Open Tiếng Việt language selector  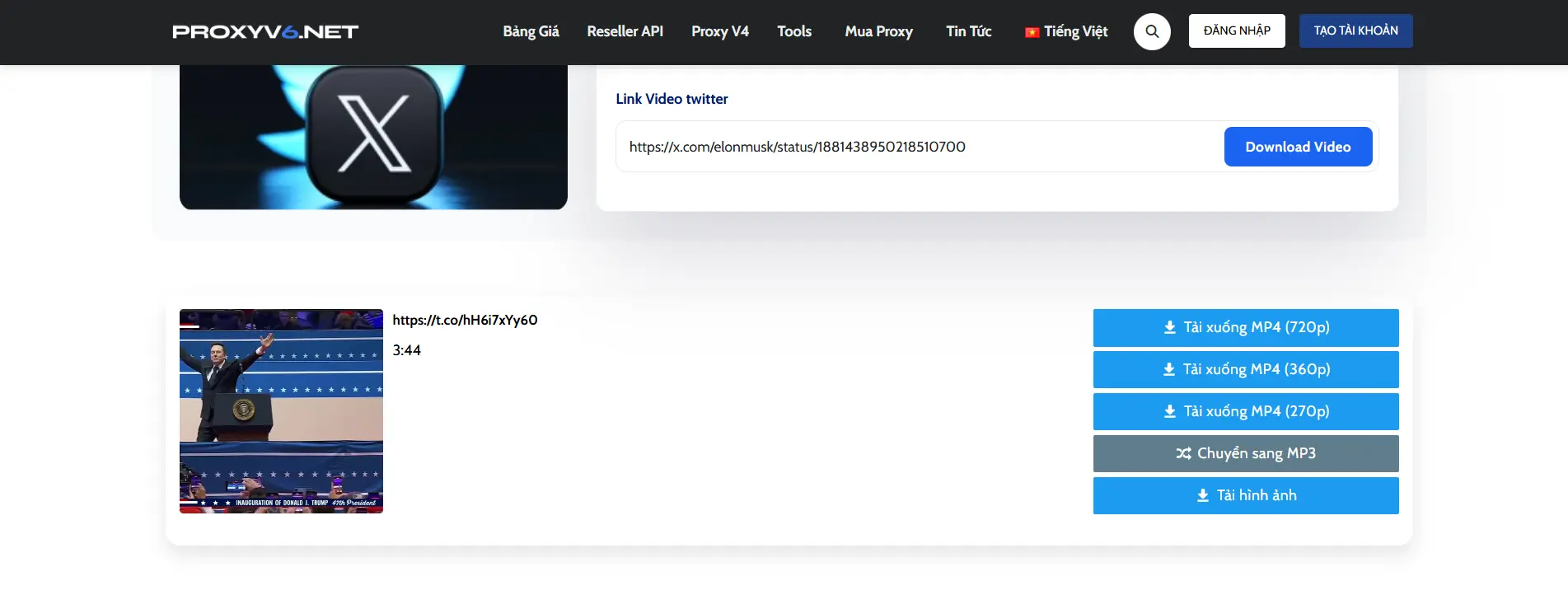tap(1066, 31)
